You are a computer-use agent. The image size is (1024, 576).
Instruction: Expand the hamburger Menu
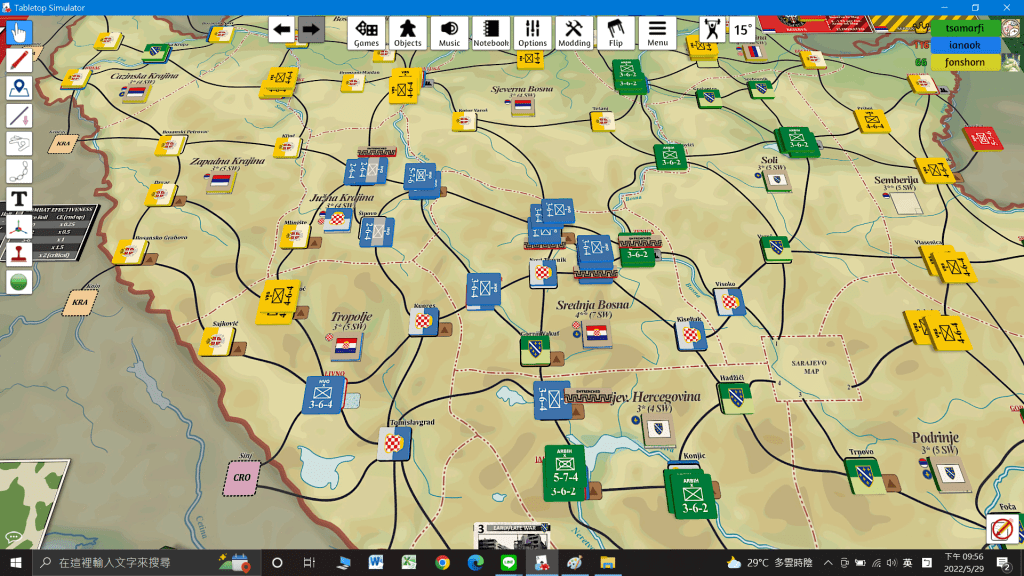coord(657,32)
